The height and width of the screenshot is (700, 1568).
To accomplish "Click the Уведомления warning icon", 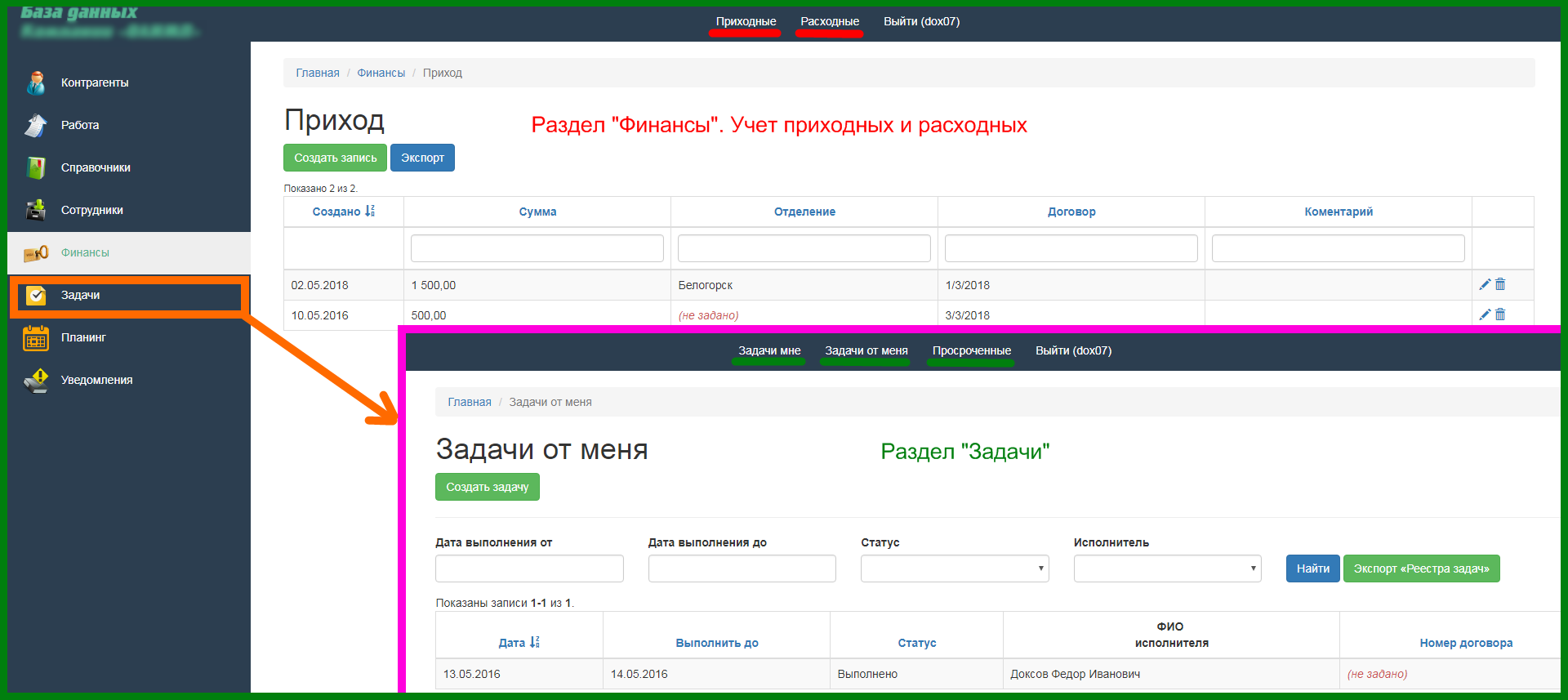I will [x=36, y=380].
